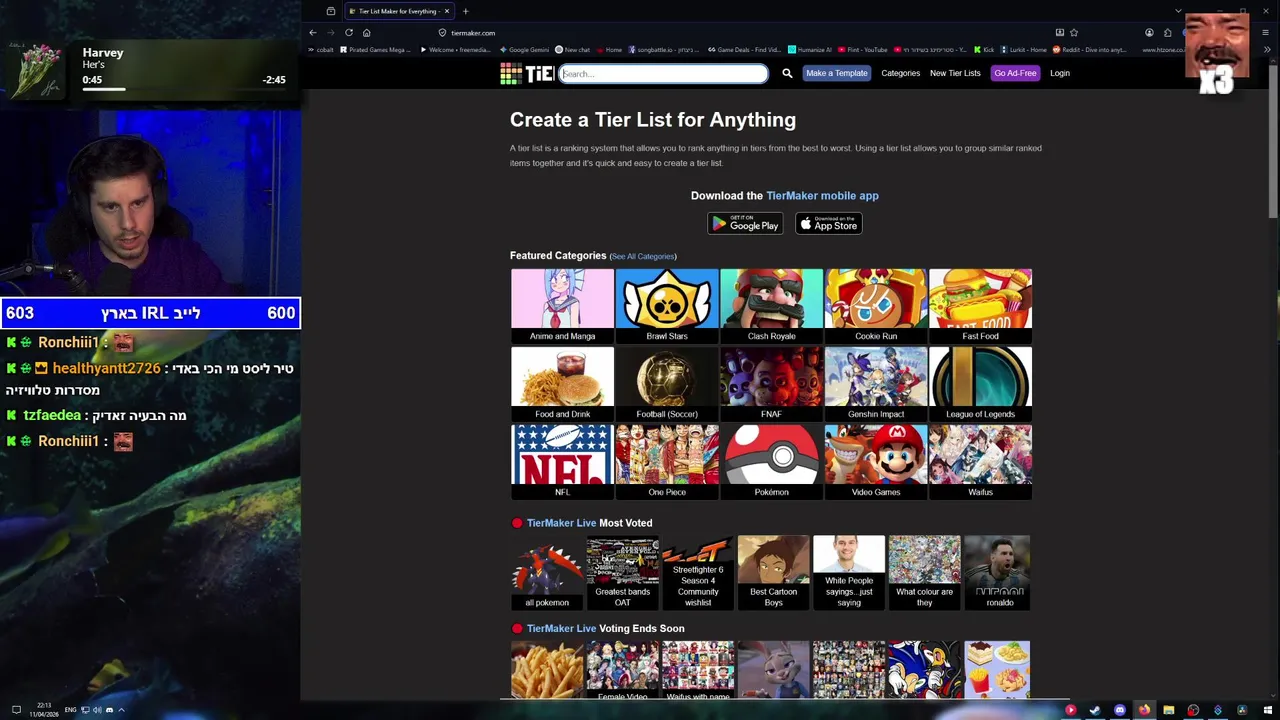Click the taskbar volume speaker icon
This screenshot has width=1280, height=720.
coord(97,710)
